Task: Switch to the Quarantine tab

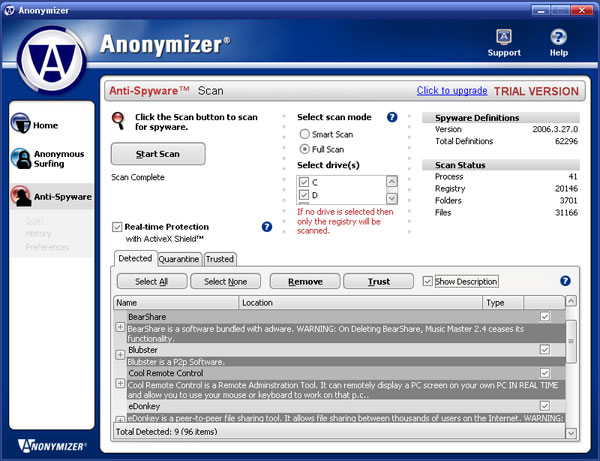Action: coord(179,259)
